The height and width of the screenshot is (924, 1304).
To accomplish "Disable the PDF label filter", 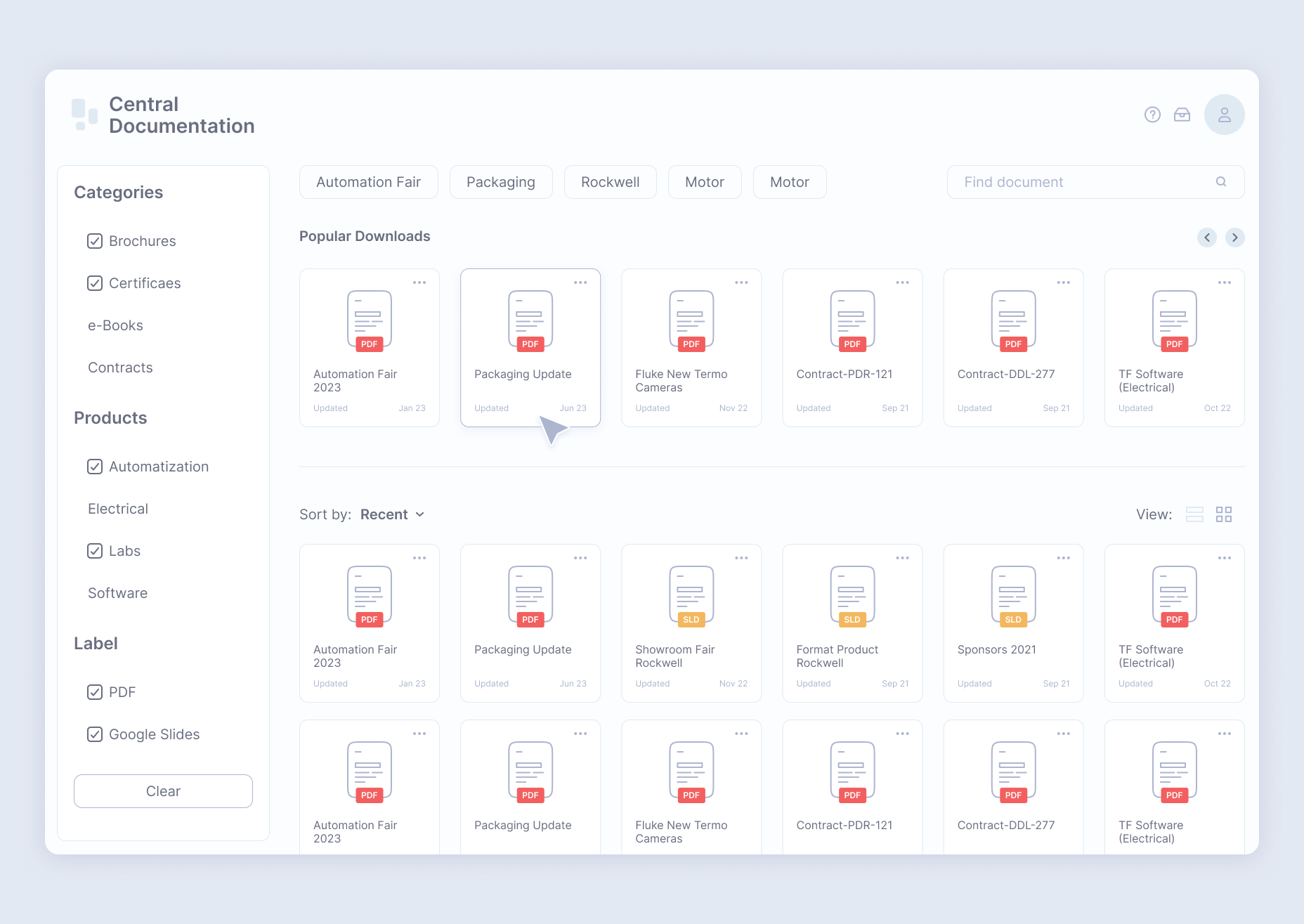I will coord(95,692).
